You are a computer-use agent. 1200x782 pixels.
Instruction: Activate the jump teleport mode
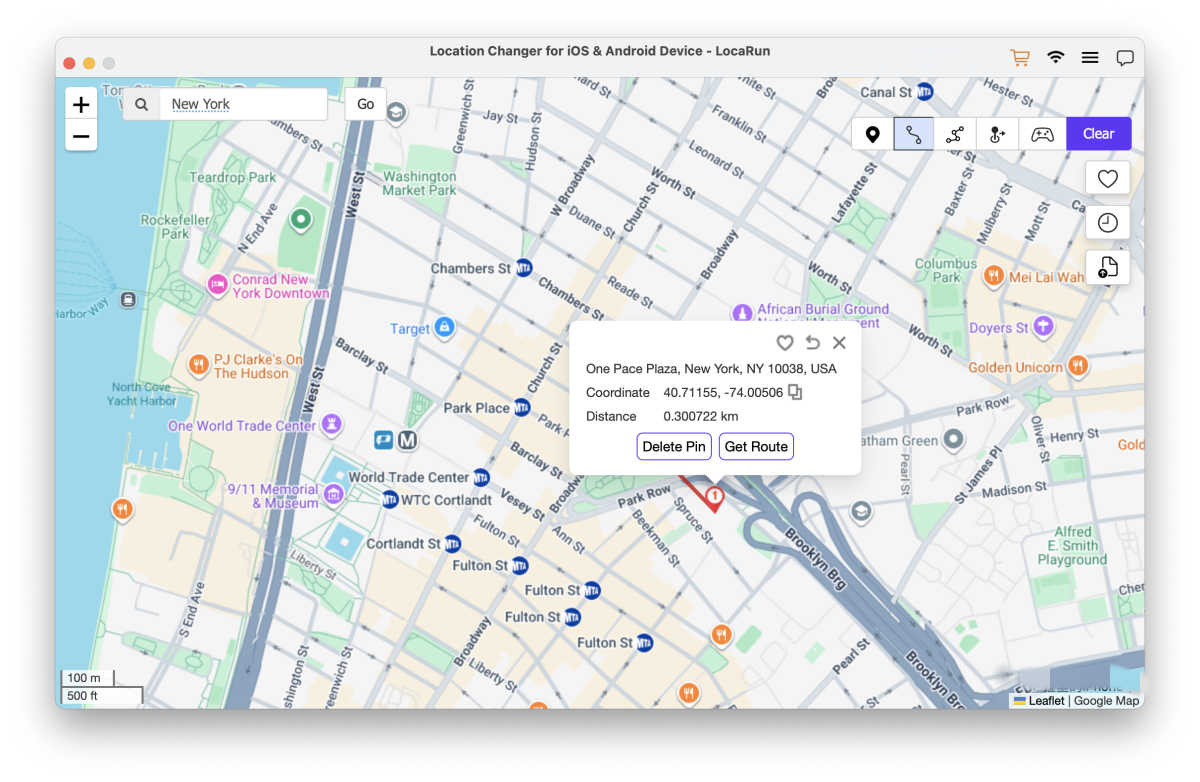pos(997,134)
